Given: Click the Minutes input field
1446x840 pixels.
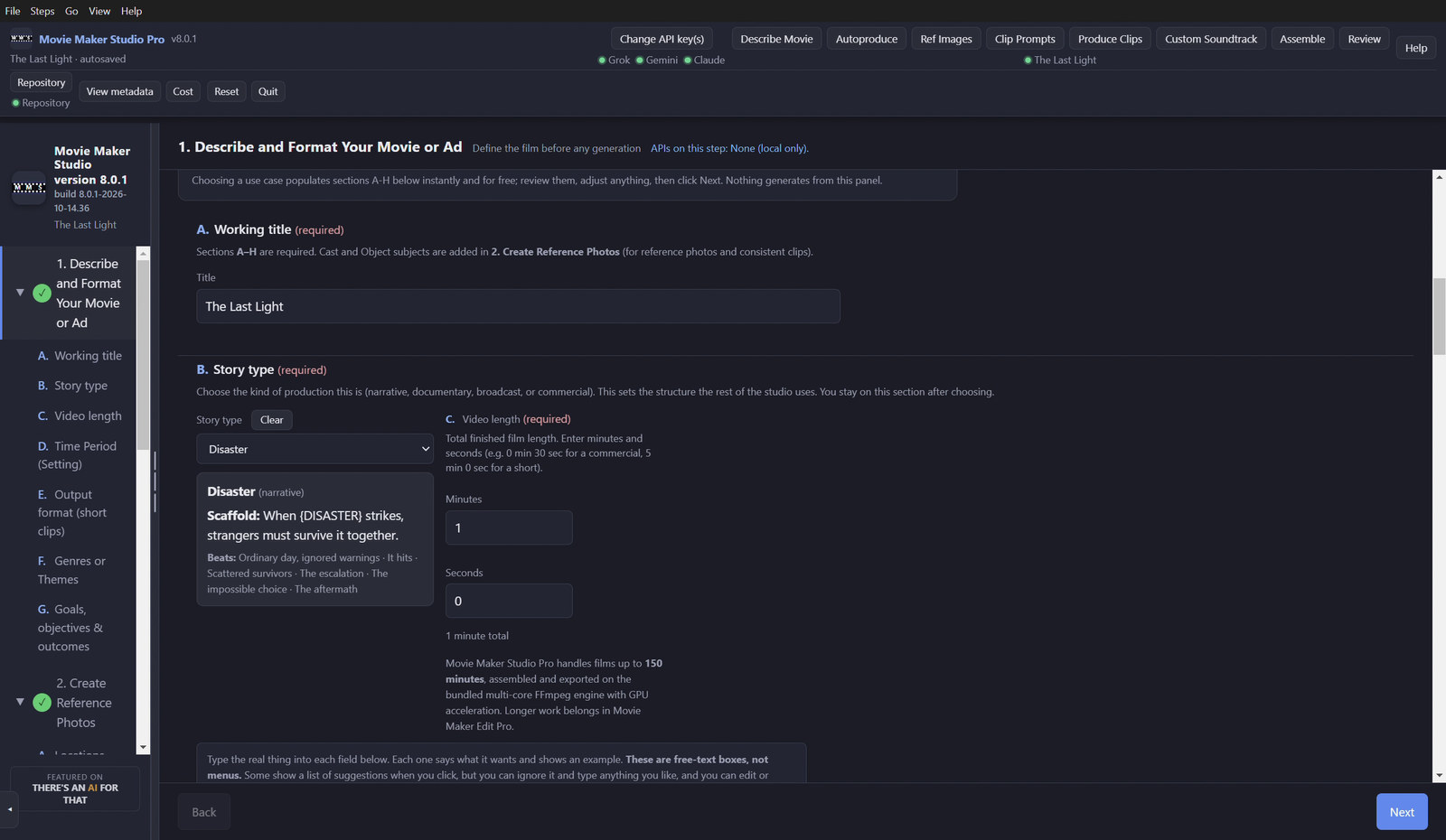Looking at the screenshot, I should click(x=509, y=527).
